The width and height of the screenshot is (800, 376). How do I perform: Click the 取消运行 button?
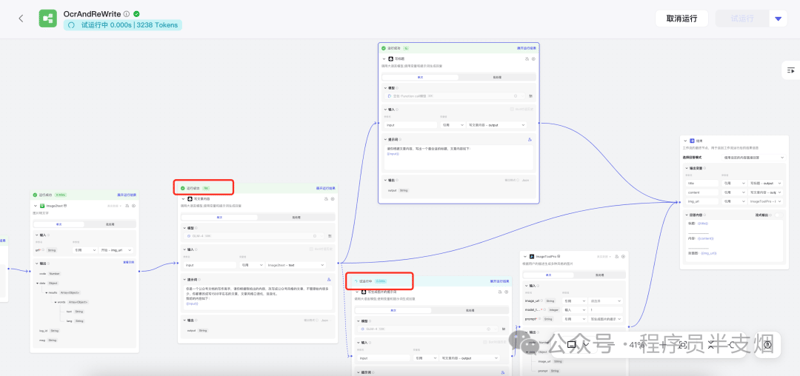682,19
